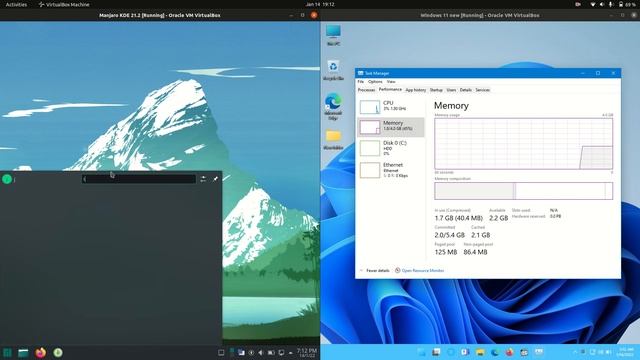Click the display/screen icon in Manjaro tray
This screenshot has height=360, width=640.
(x=281, y=352)
